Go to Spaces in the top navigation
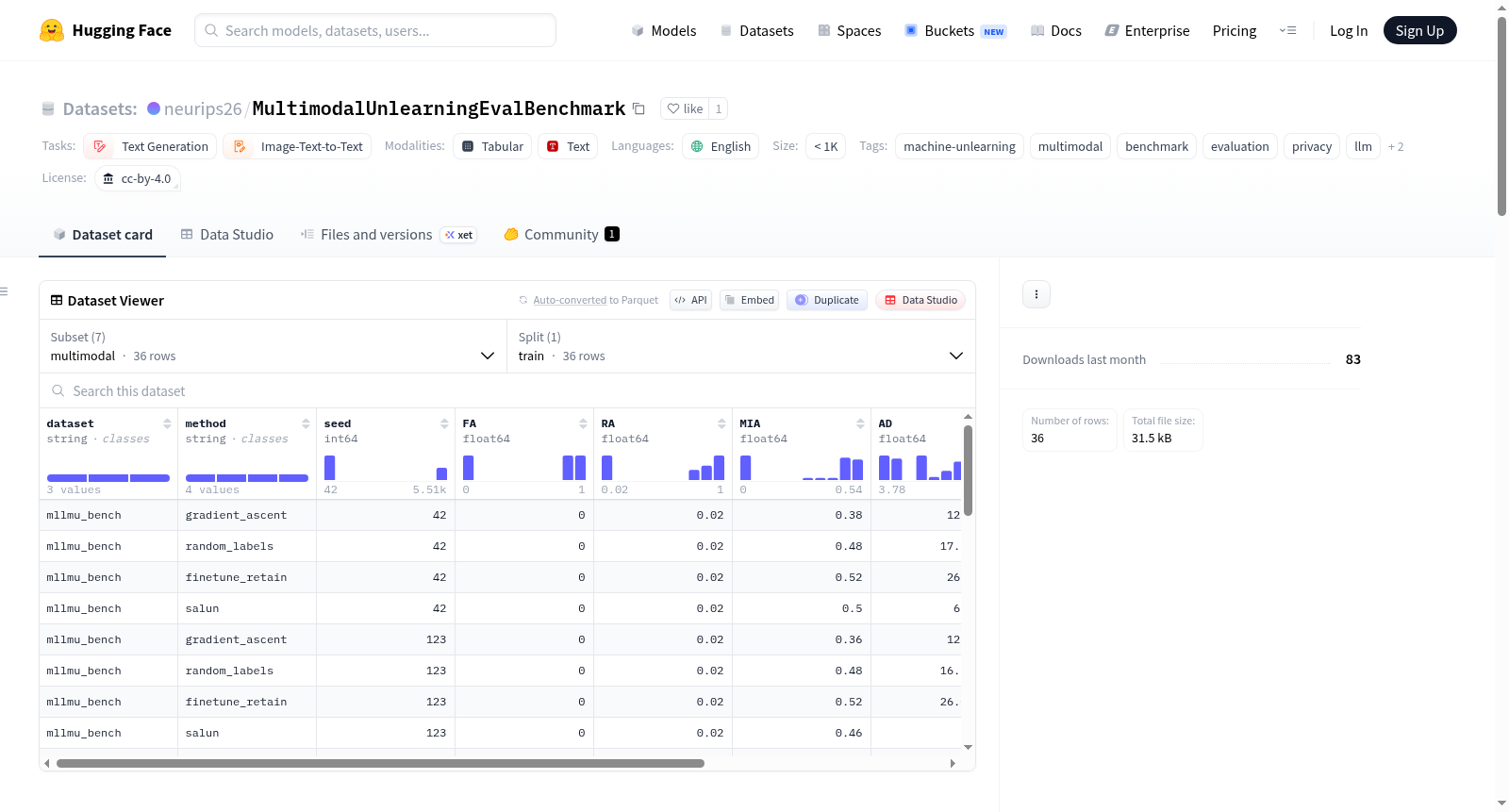 click(x=850, y=30)
